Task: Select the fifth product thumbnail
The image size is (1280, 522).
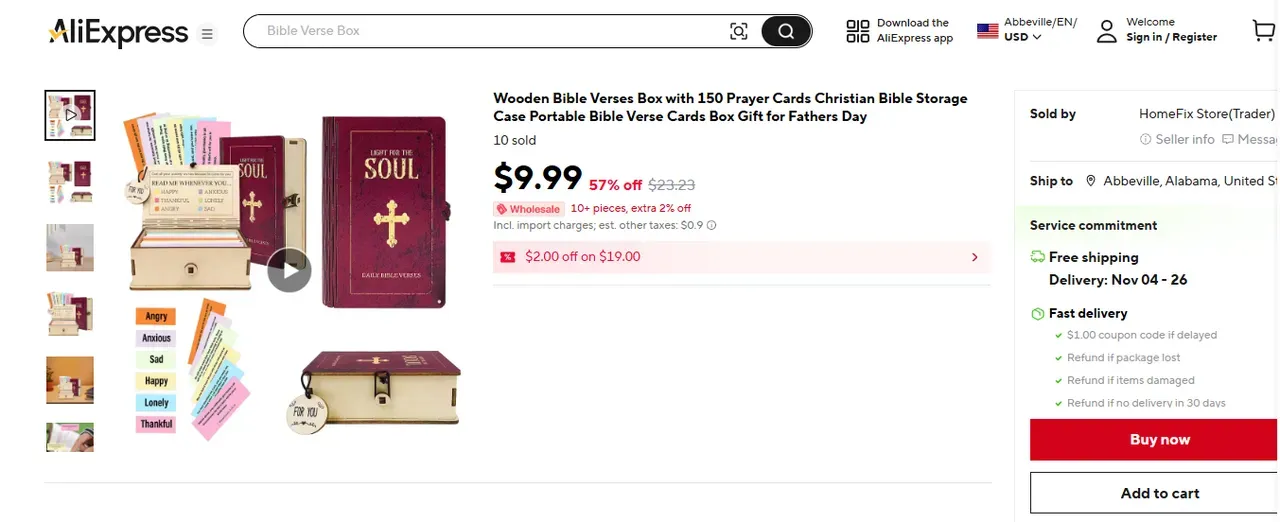Action: click(x=70, y=380)
